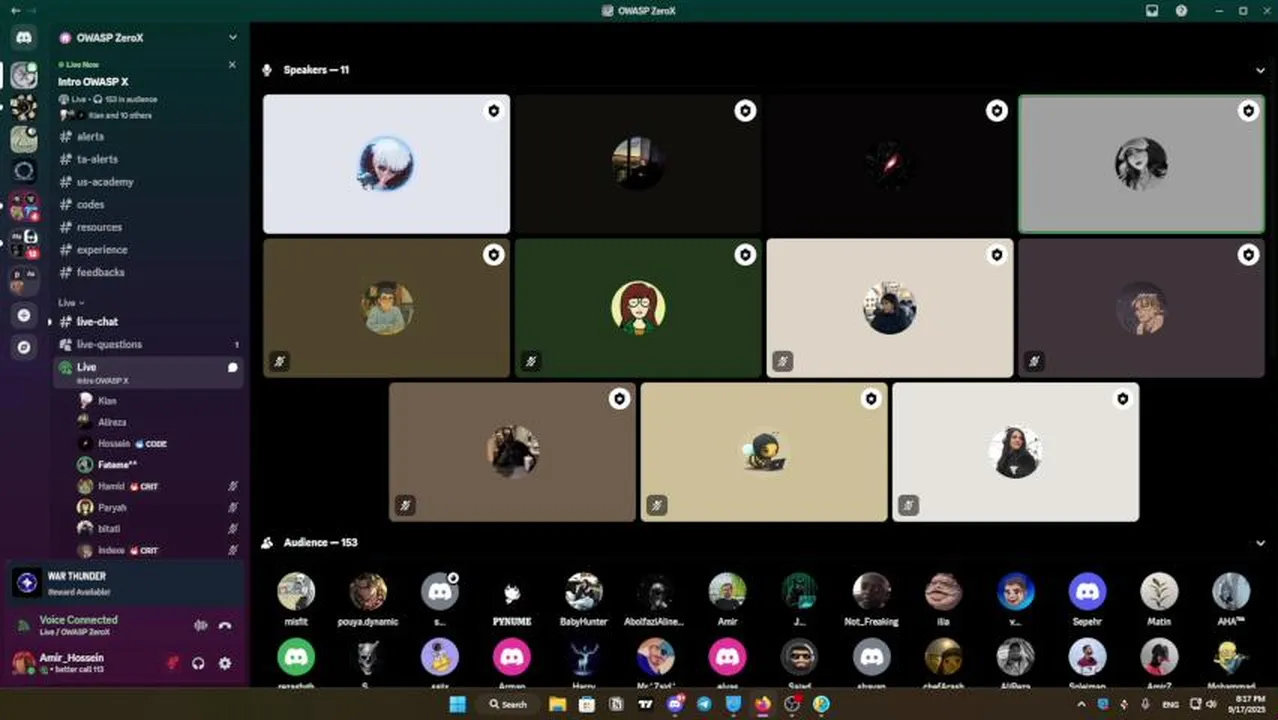Open Telegram from the taskbar
The width and height of the screenshot is (1278, 720).
704,704
